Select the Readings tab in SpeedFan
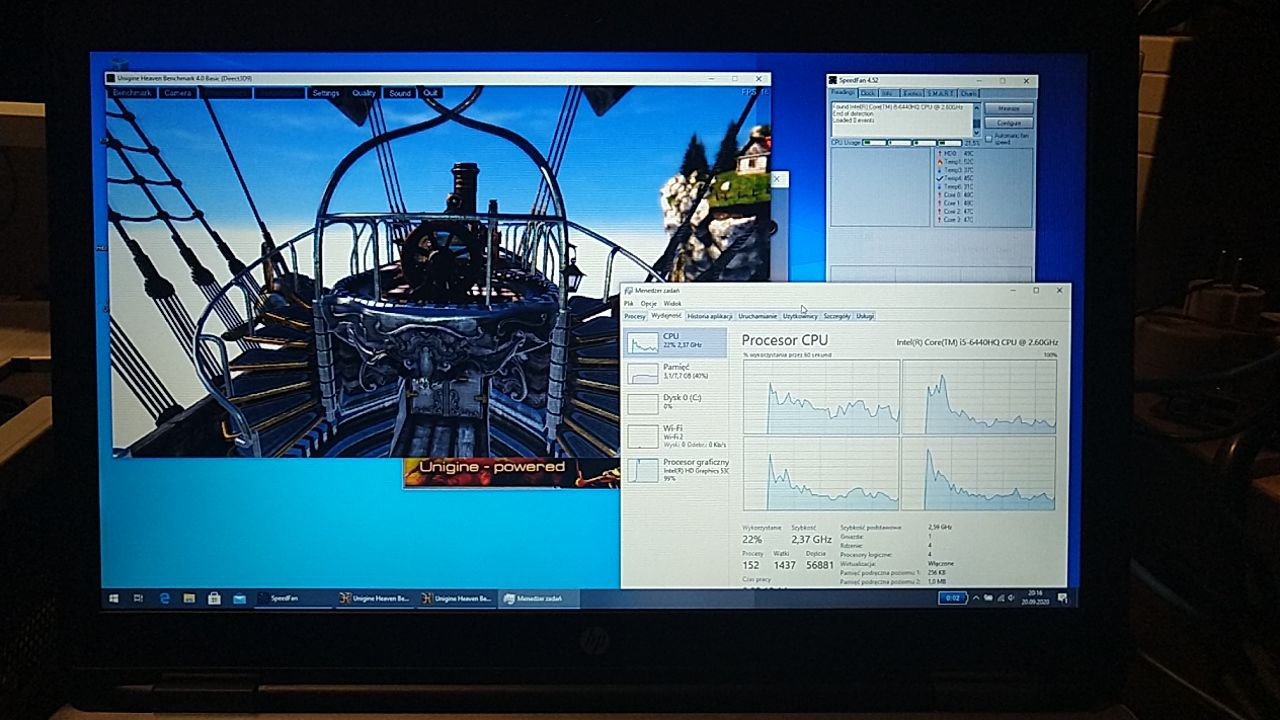The width and height of the screenshot is (1280, 720). pyautogui.click(x=843, y=93)
